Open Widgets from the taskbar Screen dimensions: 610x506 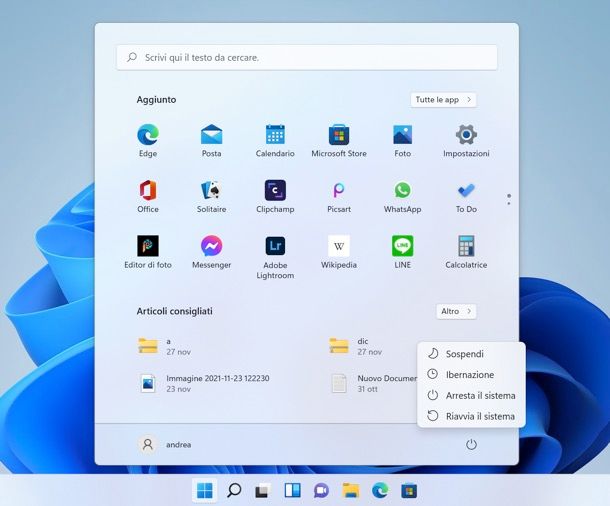point(292,490)
